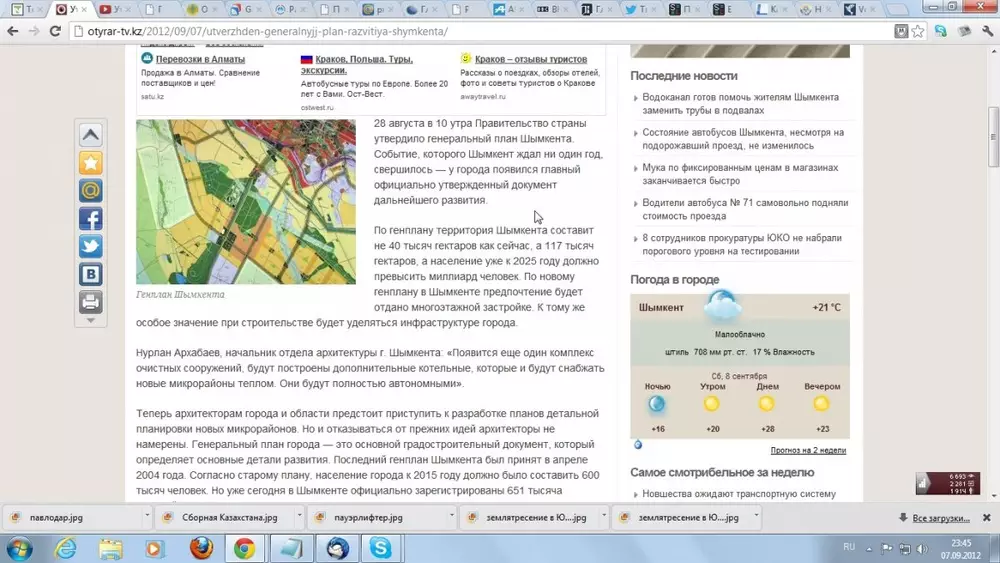Expand more share options below printer icon
This screenshot has height=563, width=1000.
90,321
